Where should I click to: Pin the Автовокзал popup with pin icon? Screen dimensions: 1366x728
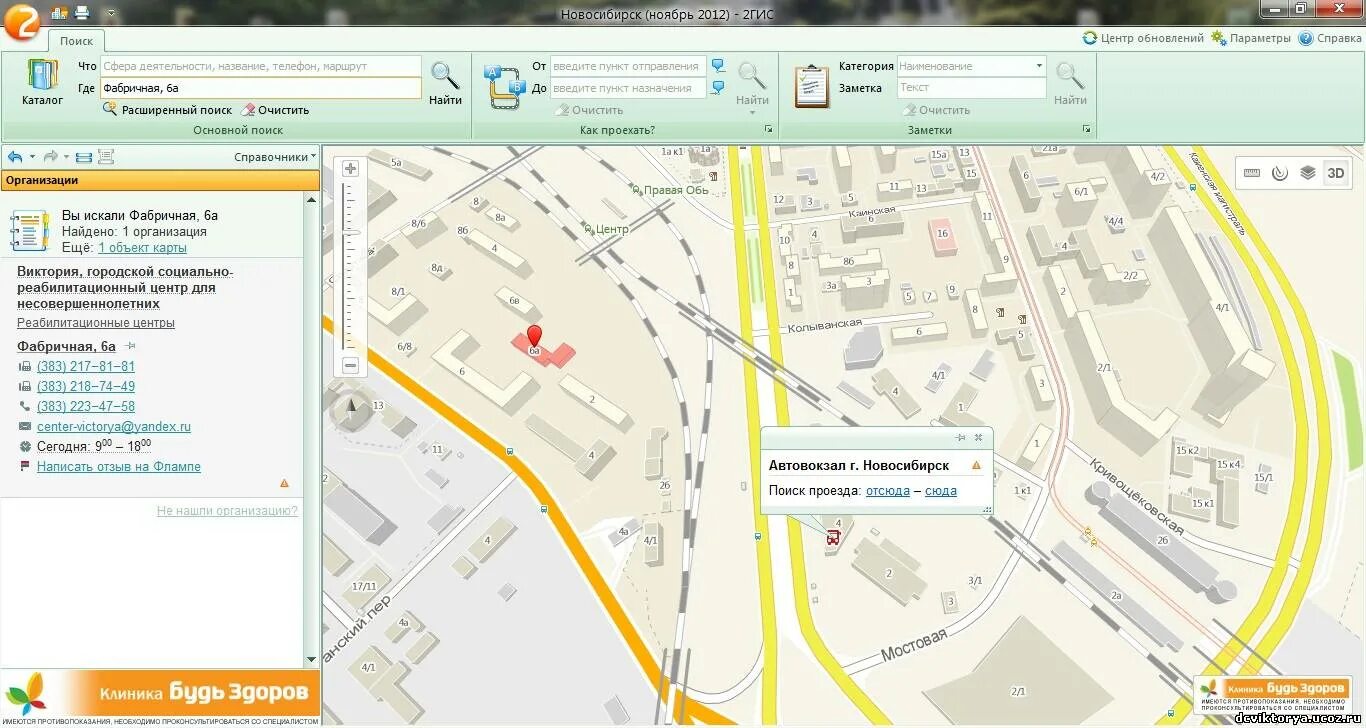coord(960,437)
